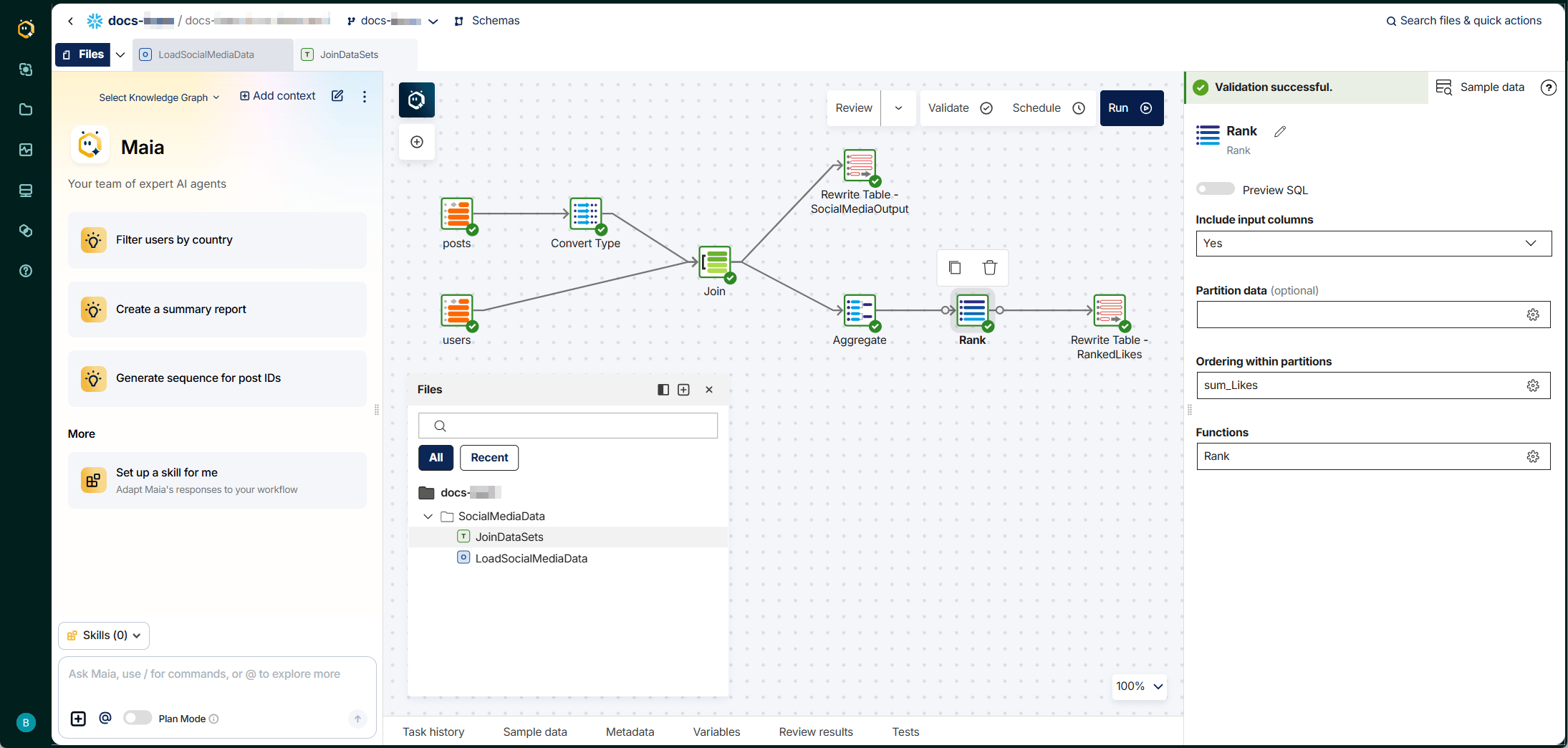Toggle the Preview SQL switch
This screenshot has width=1568, height=748.
point(1216,189)
